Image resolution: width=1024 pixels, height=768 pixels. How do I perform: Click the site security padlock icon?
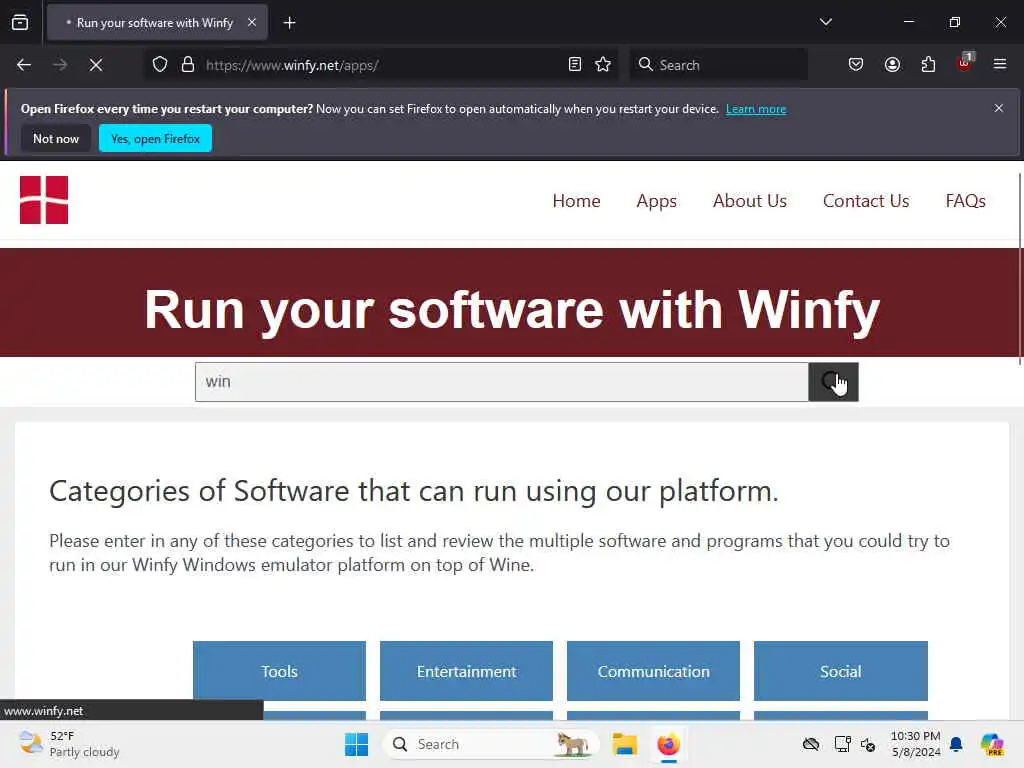188,65
